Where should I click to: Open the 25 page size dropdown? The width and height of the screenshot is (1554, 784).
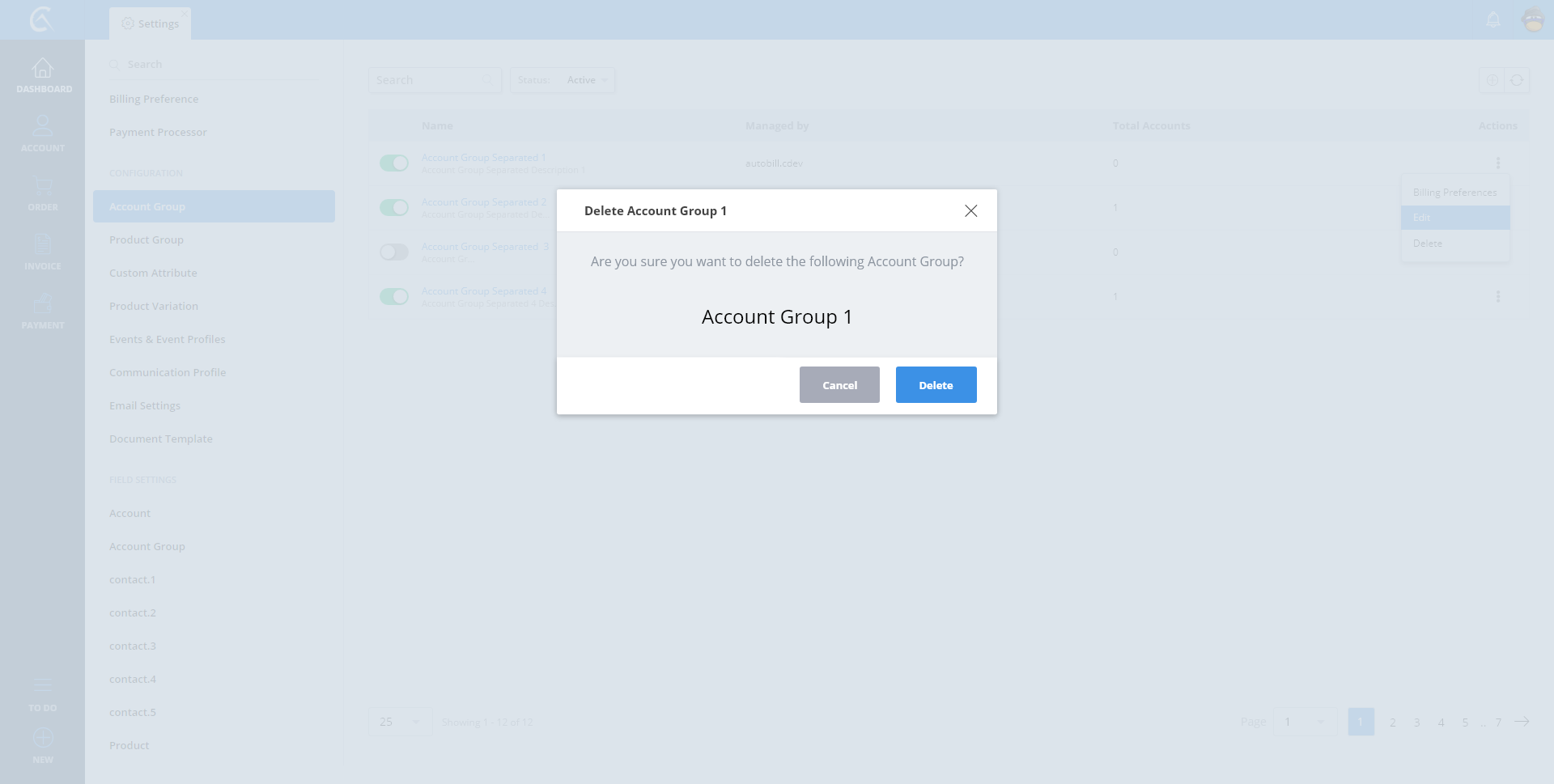coord(400,722)
